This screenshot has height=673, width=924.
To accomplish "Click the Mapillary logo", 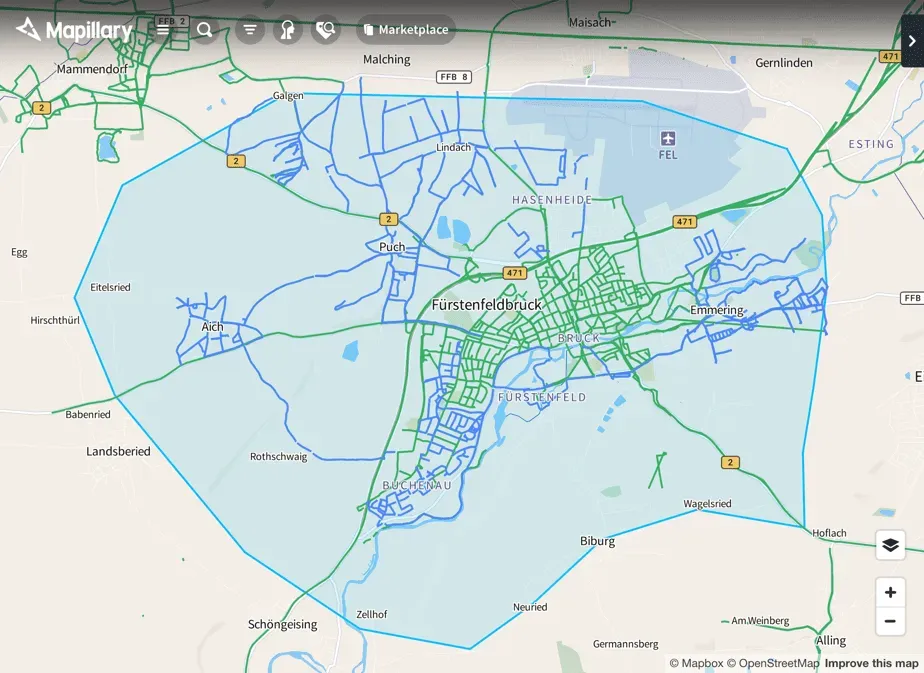I will pos(74,29).
